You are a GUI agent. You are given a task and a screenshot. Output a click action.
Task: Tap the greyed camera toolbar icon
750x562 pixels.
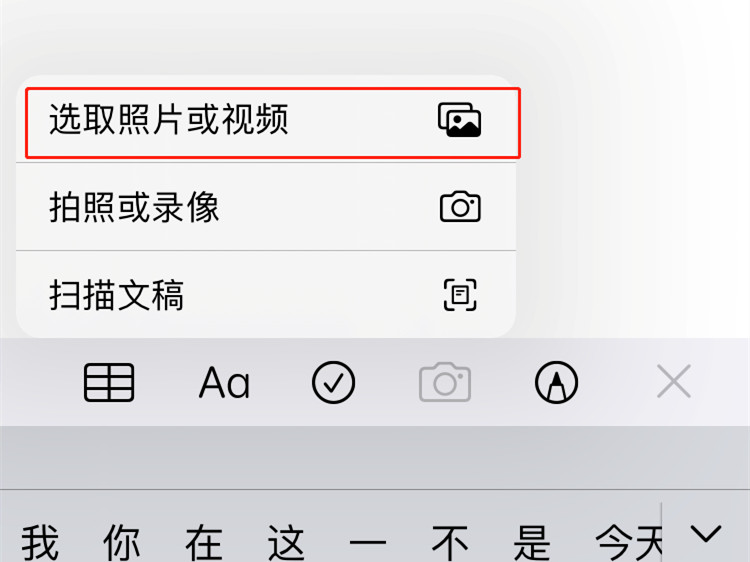coord(445,382)
